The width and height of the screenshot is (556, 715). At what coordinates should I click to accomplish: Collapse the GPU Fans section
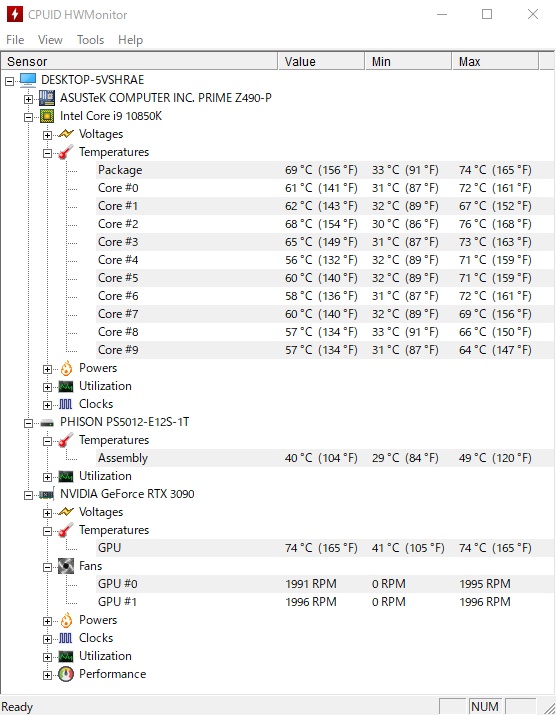point(47,567)
